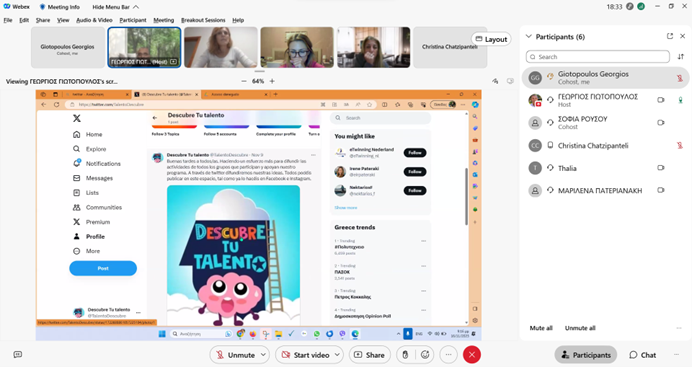The image size is (692, 367).
Task: Select Giotopoulos Georgios video tile
Action: (x=68, y=47)
